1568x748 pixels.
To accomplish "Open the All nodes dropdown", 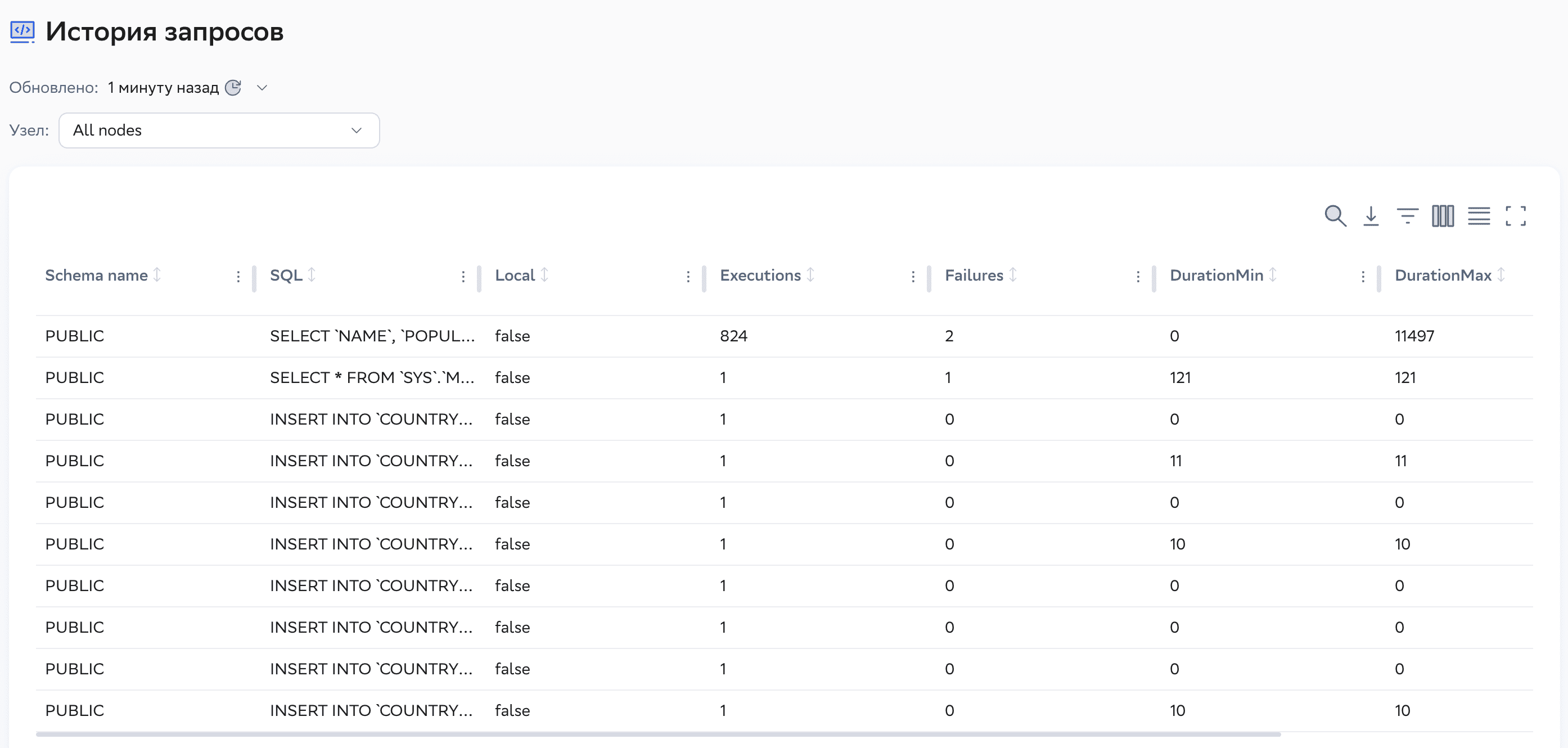I will tap(219, 130).
